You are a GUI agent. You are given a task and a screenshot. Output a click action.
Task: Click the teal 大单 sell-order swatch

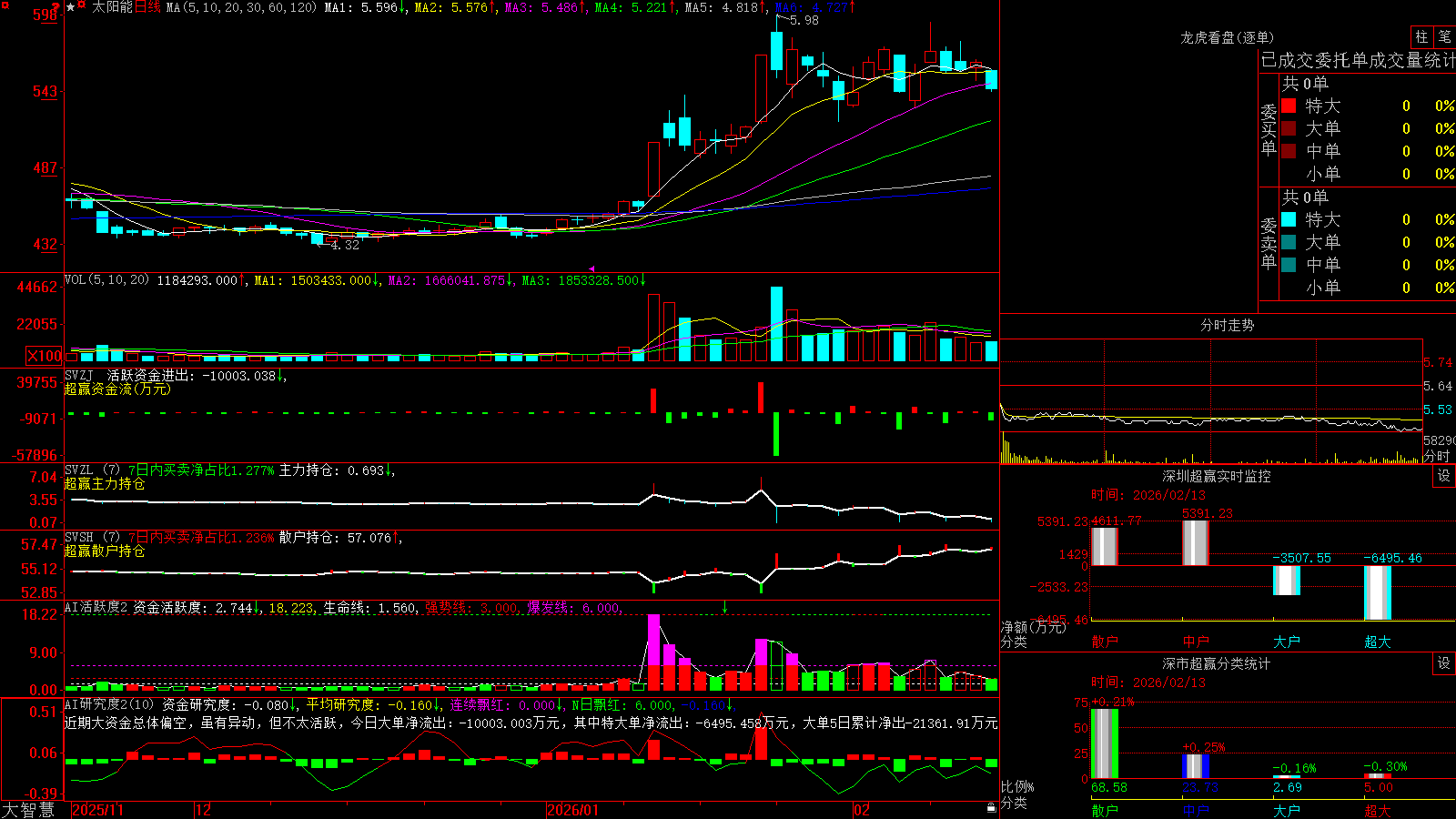(1289, 242)
